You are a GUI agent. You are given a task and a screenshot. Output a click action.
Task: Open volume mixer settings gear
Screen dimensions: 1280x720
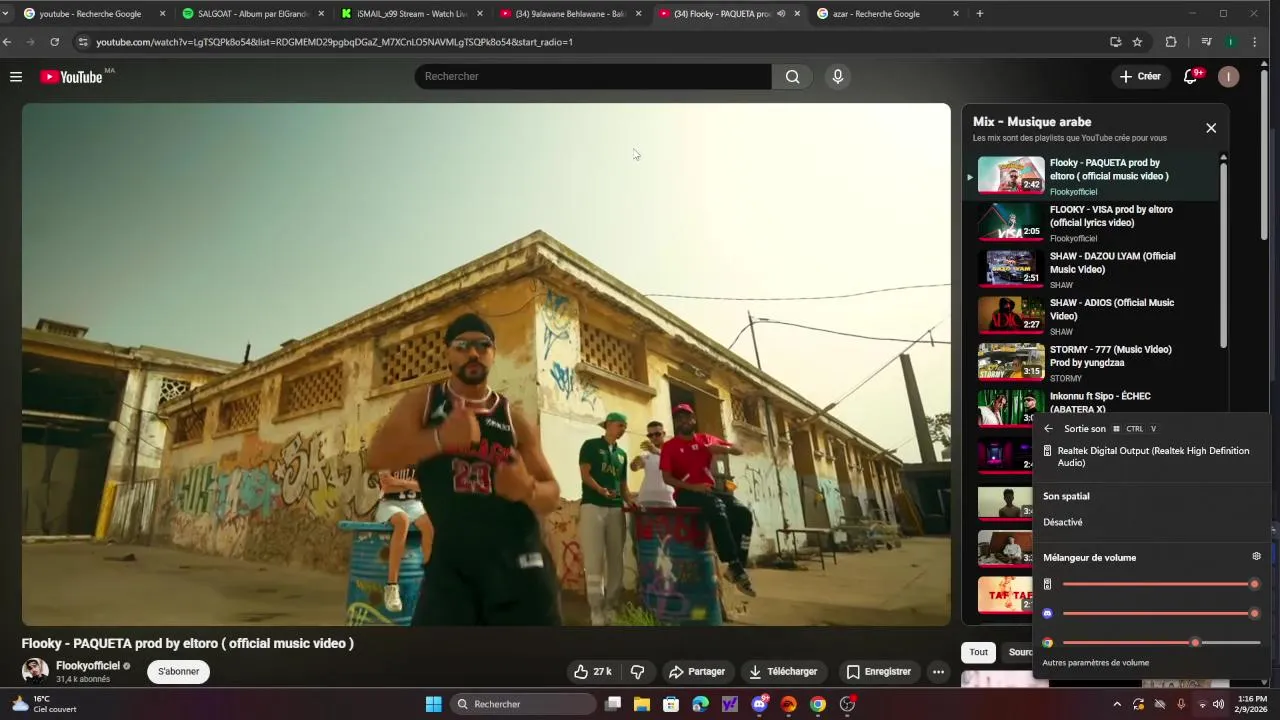click(1257, 557)
